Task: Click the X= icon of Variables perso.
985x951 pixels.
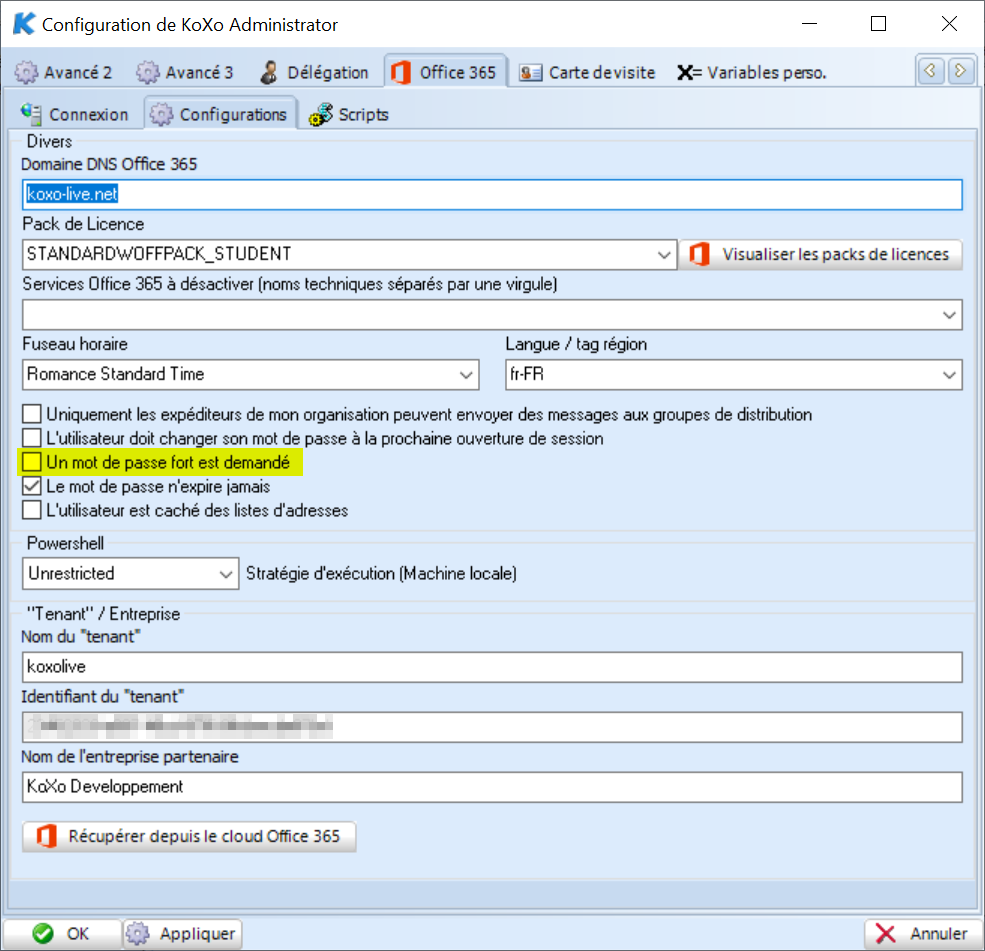Action: click(688, 73)
